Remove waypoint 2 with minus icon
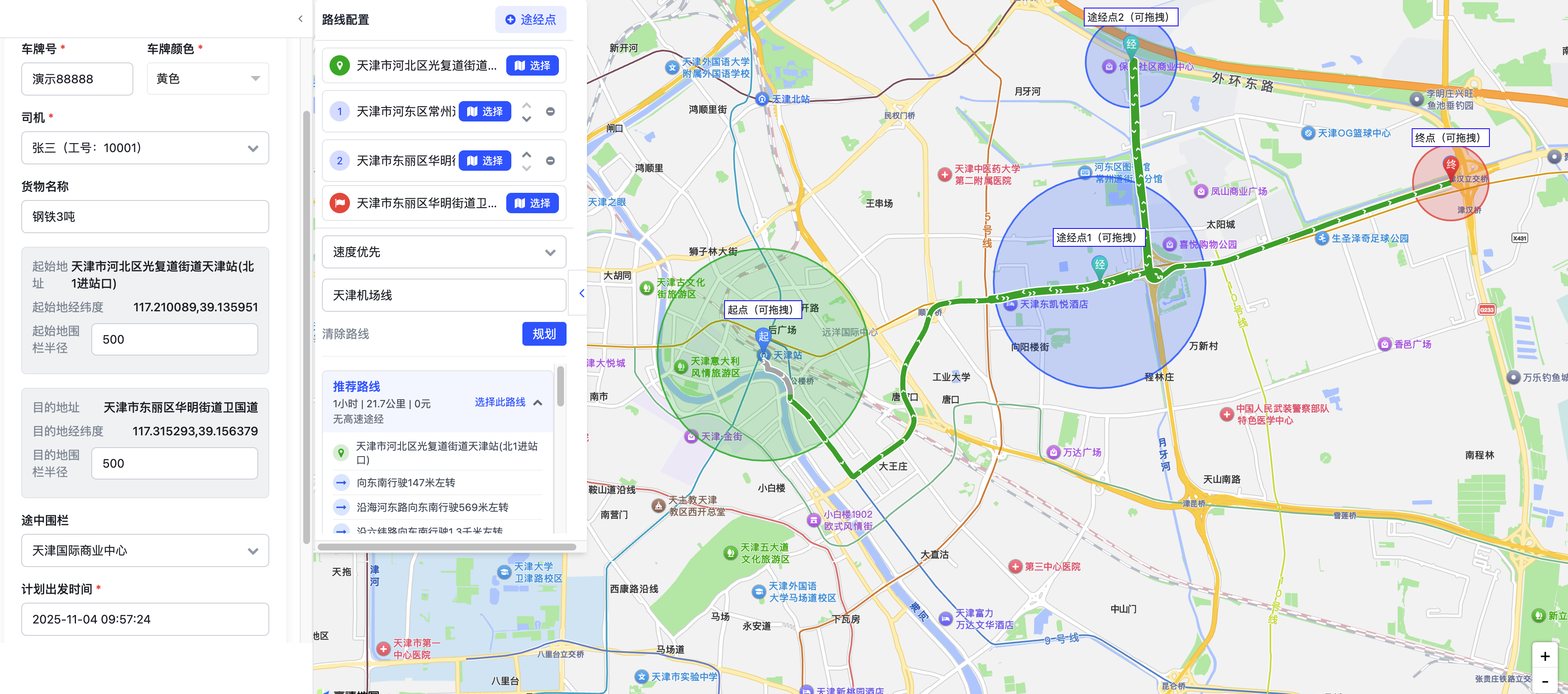The width and height of the screenshot is (1568, 694). click(x=550, y=161)
